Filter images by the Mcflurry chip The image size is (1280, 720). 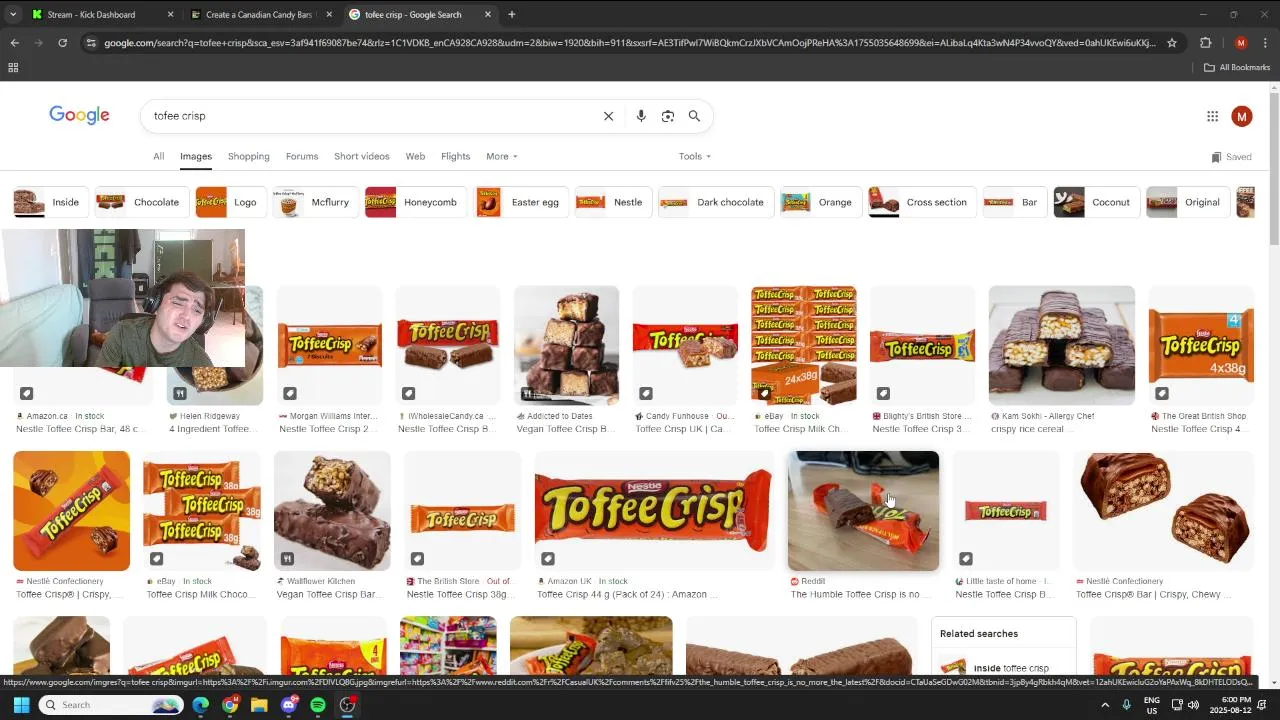click(314, 202)
